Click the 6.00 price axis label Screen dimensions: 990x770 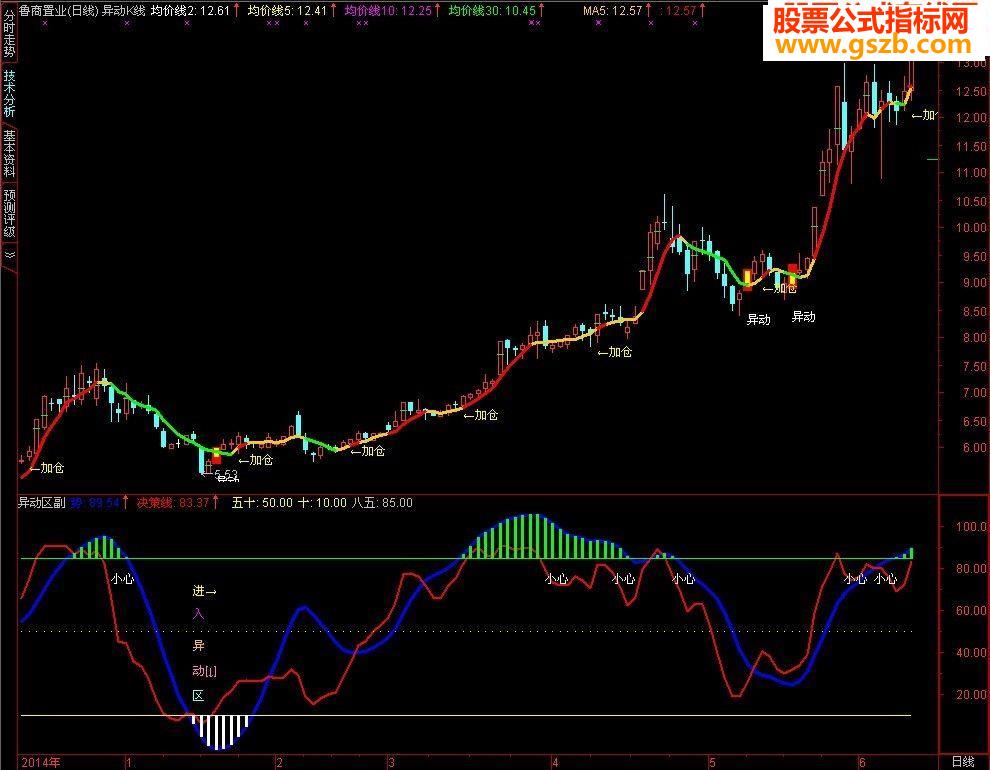(975, 447)
